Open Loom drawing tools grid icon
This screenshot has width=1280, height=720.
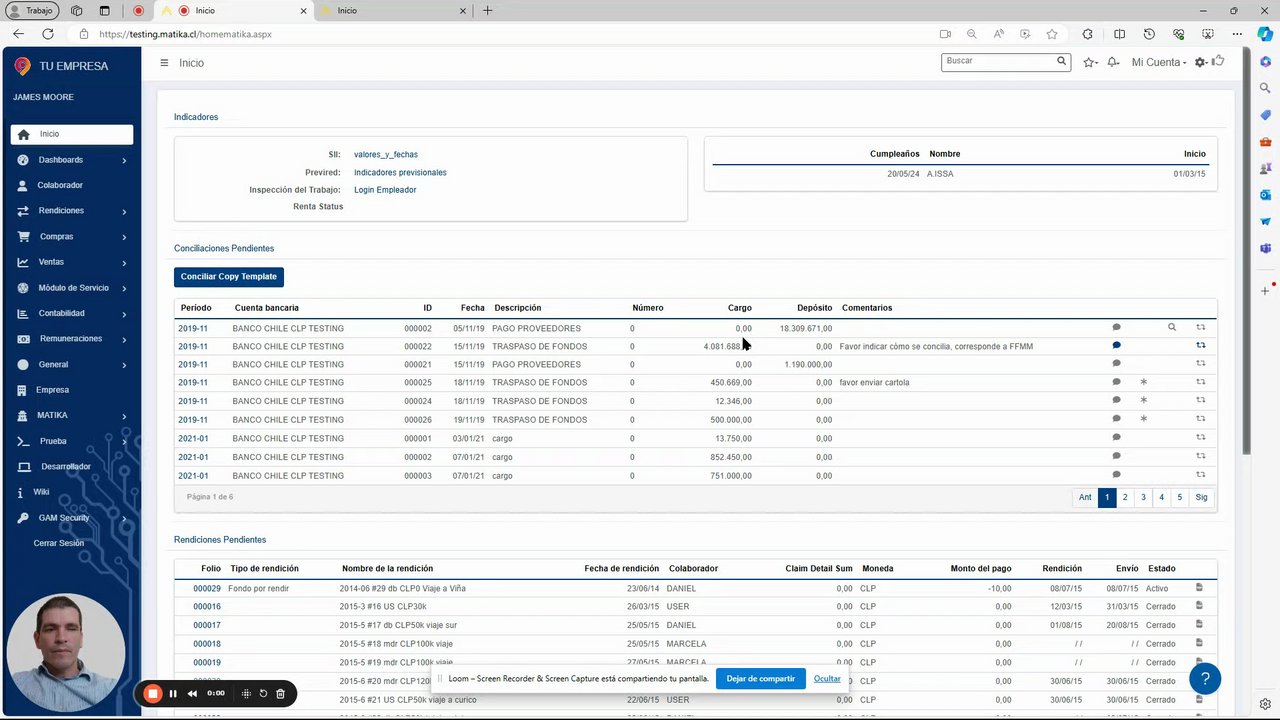246,693
